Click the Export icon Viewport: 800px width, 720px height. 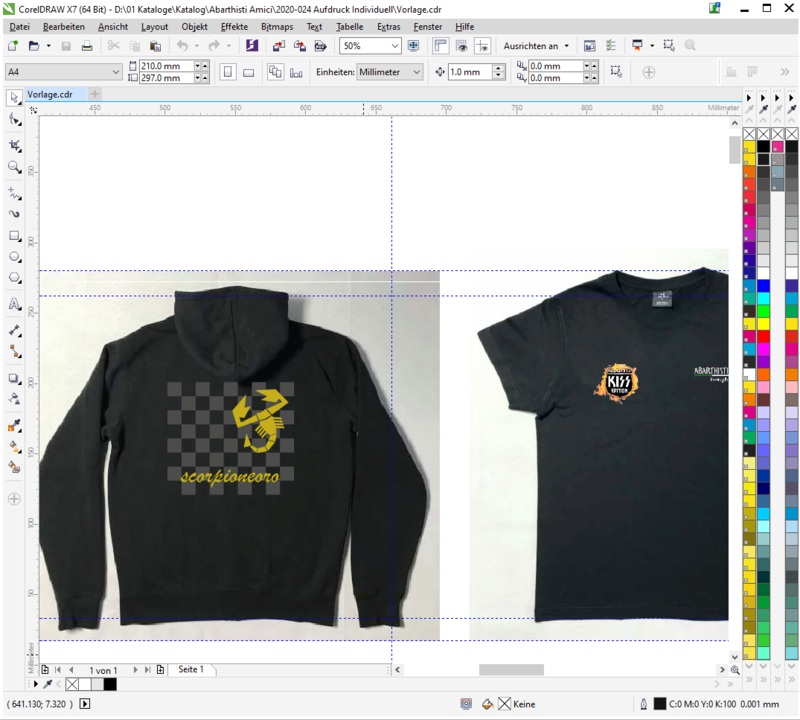299,46
